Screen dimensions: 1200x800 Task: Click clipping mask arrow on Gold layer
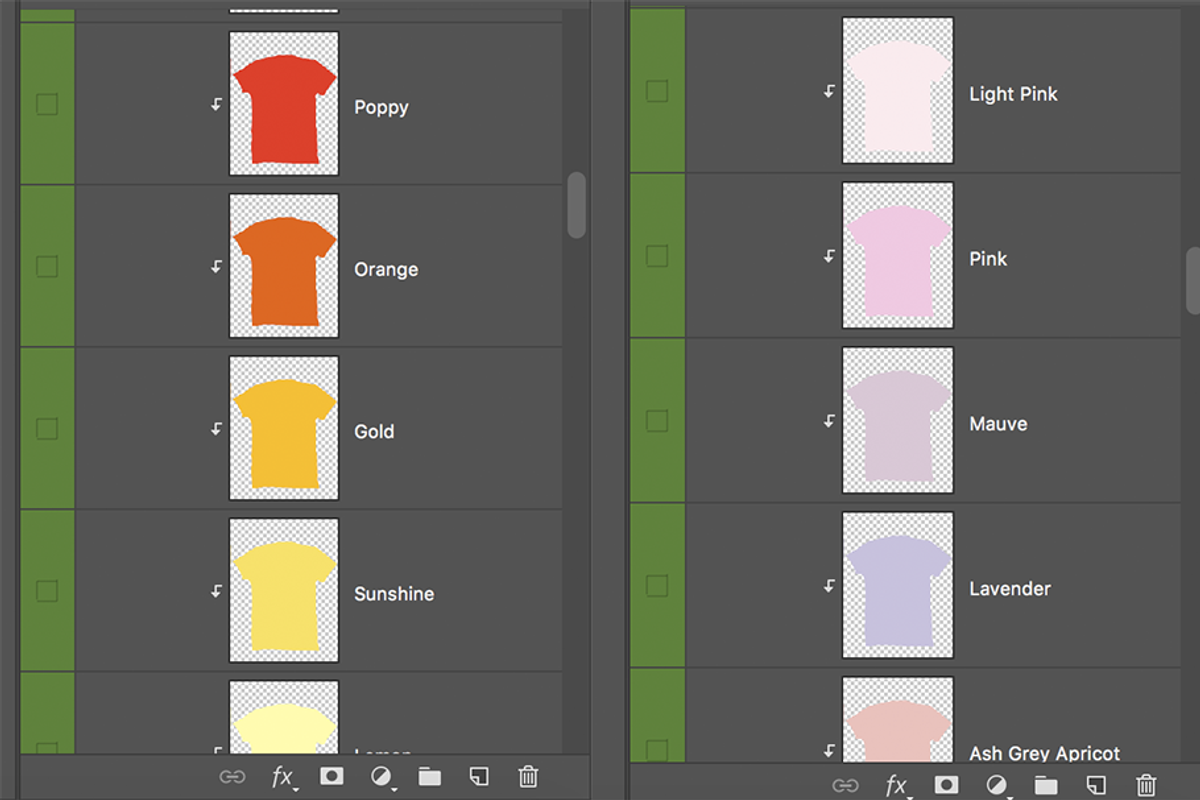[216, 428]
